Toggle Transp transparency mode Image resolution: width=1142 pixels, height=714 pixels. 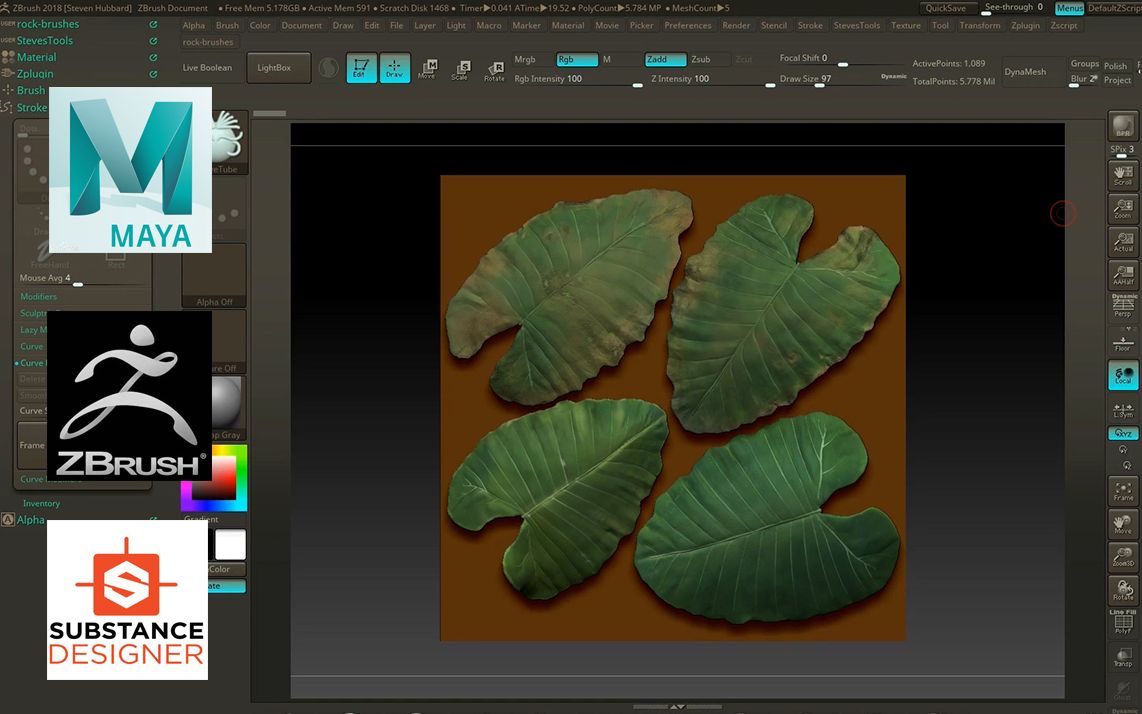pos(1122,656)
